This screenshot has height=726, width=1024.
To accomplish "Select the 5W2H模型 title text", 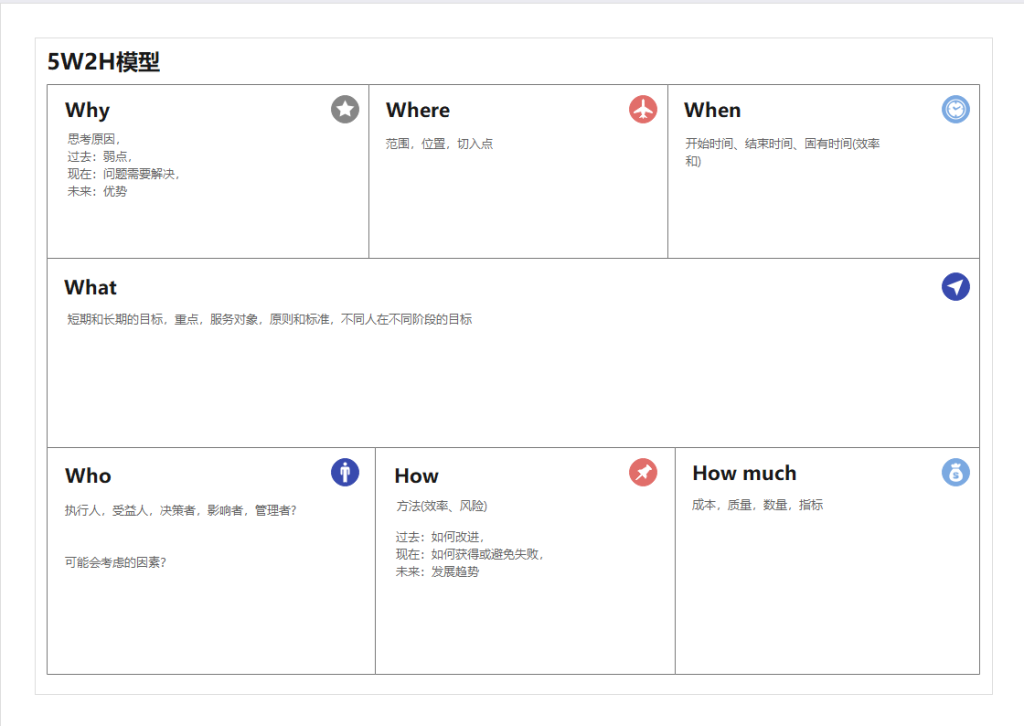I will (104, 62).
